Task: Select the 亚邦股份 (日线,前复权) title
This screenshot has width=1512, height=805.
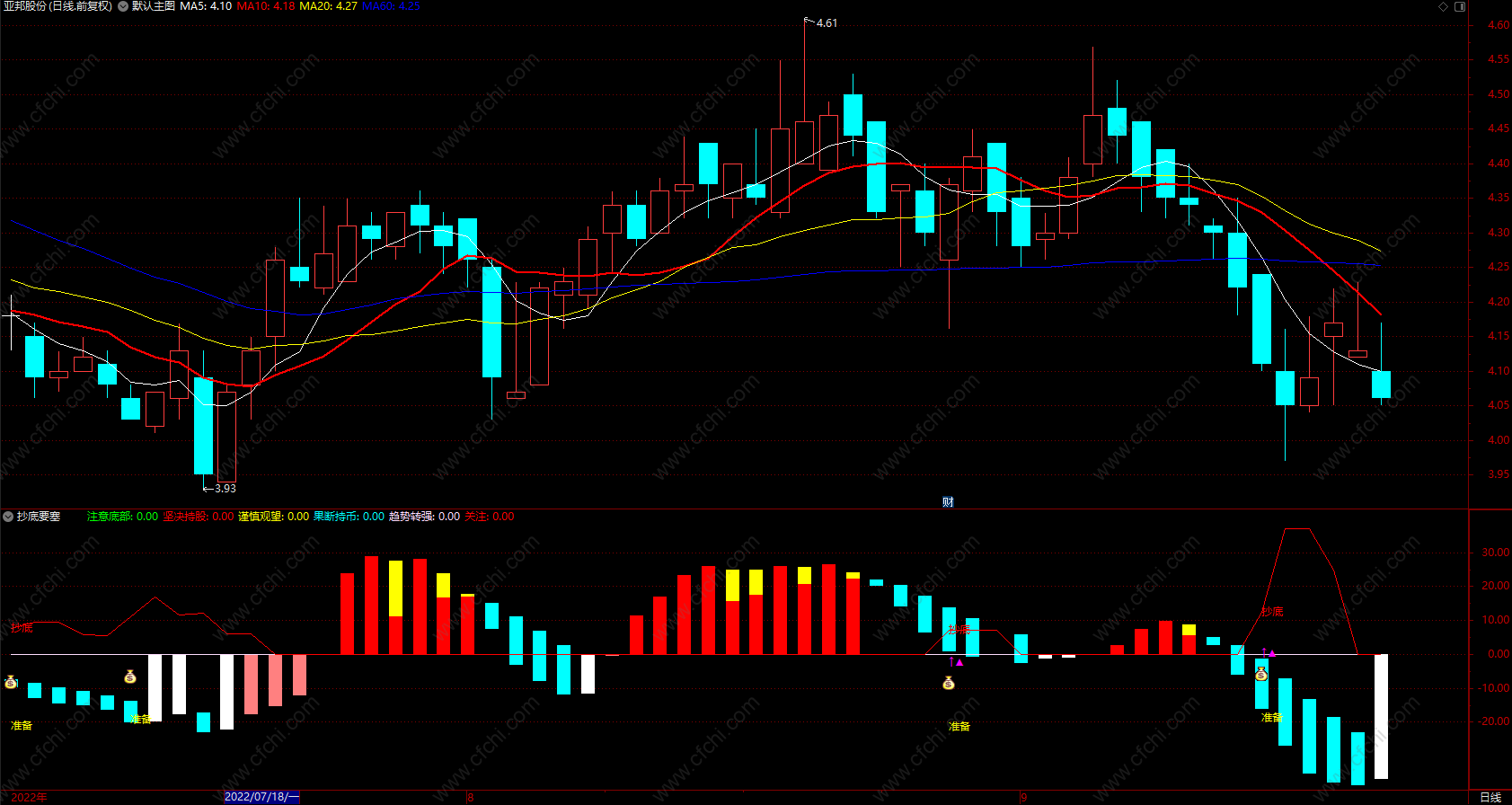Action: coord(57,6)
